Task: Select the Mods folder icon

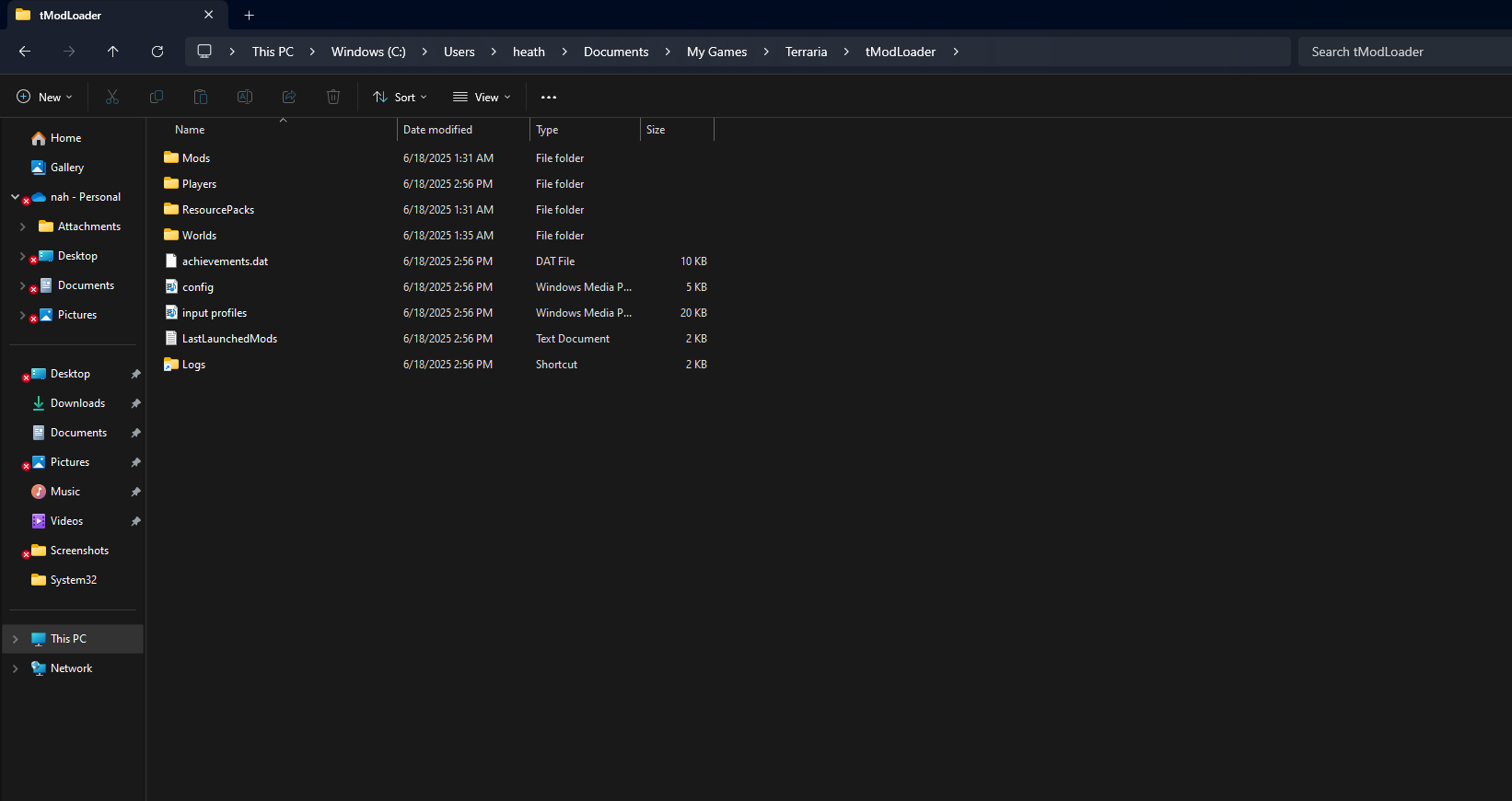Action: (x=171, y=157)
